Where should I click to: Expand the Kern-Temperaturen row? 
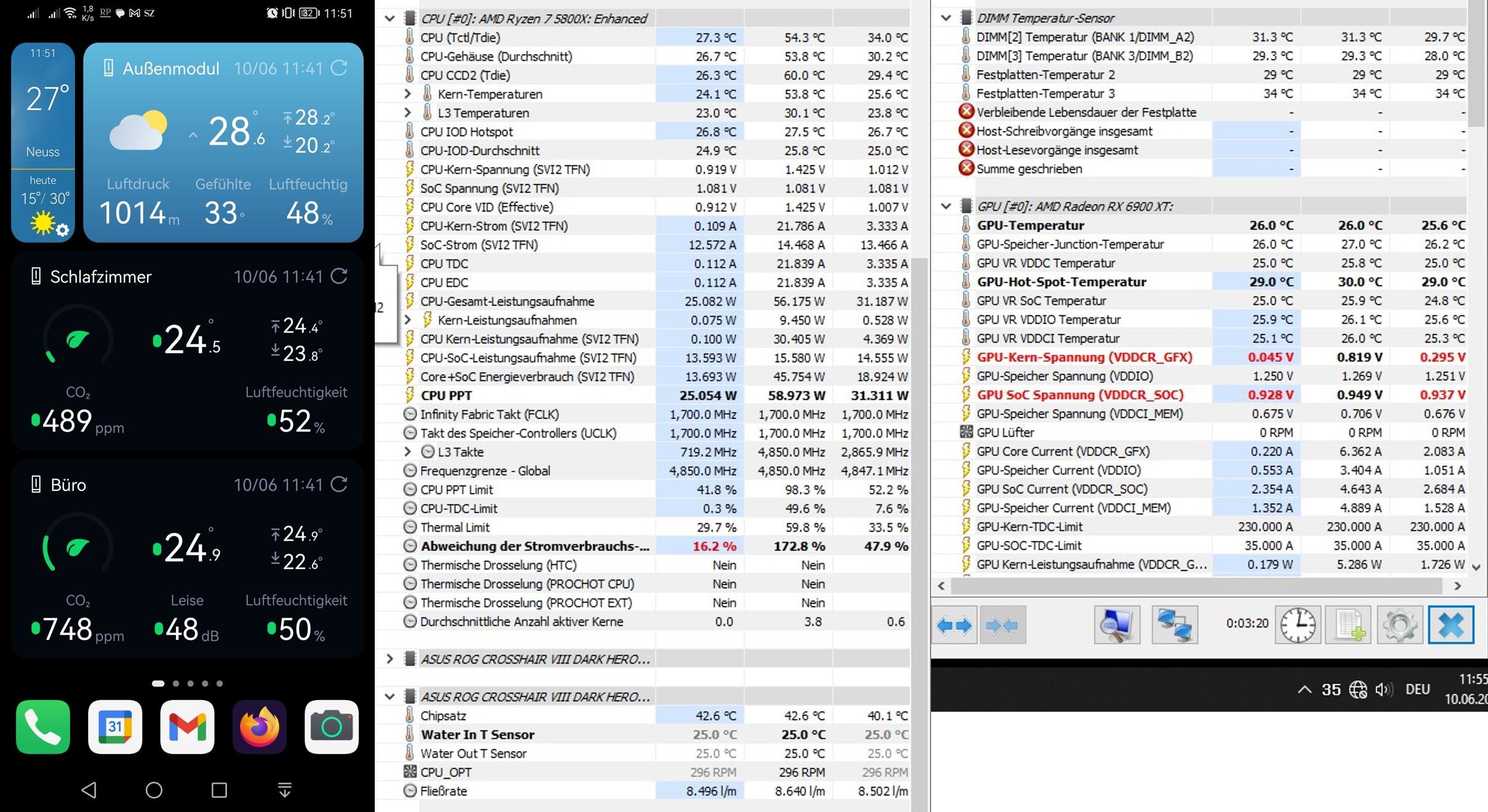[407, 94]
